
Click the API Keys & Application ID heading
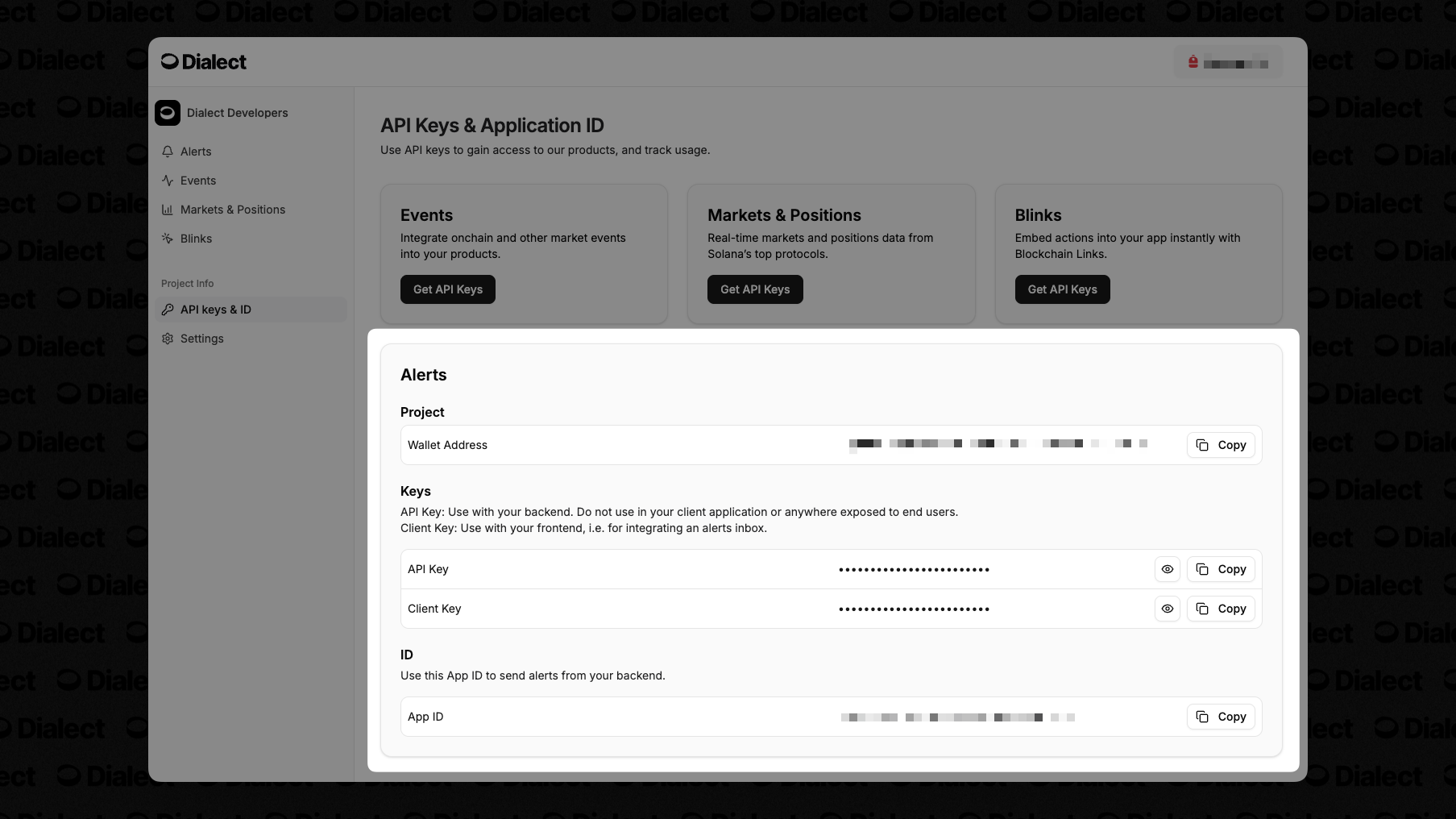click(x=492, y=126)
